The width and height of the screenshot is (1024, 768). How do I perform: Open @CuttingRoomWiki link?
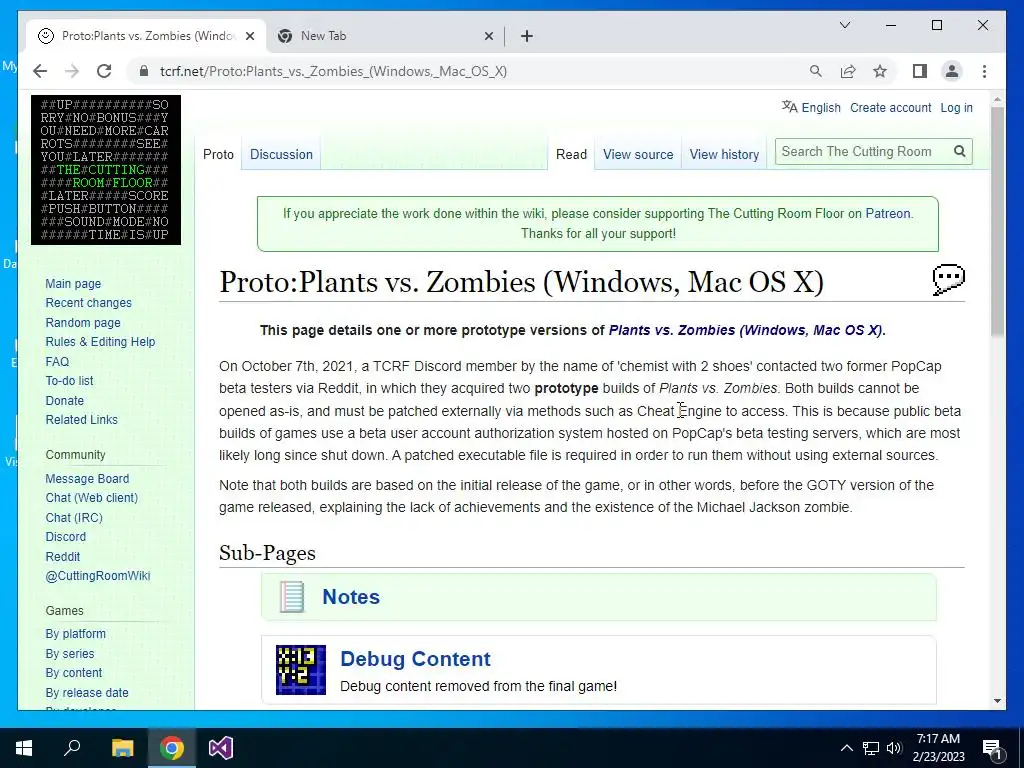[97, 576]
